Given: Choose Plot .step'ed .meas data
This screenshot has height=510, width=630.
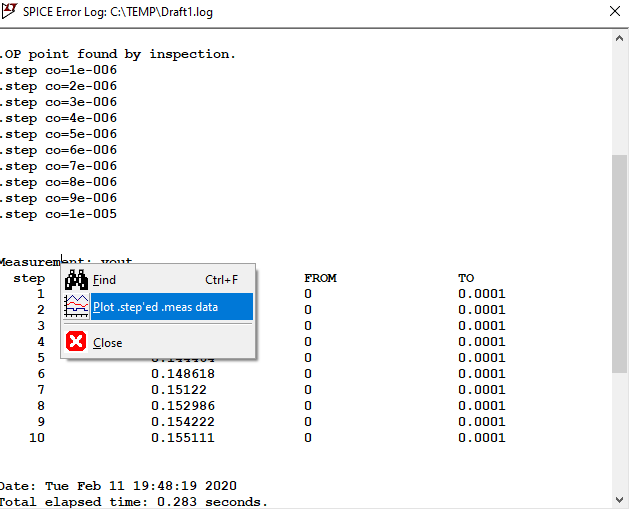Looking at the screenshot, I should (x=155, y=307).
